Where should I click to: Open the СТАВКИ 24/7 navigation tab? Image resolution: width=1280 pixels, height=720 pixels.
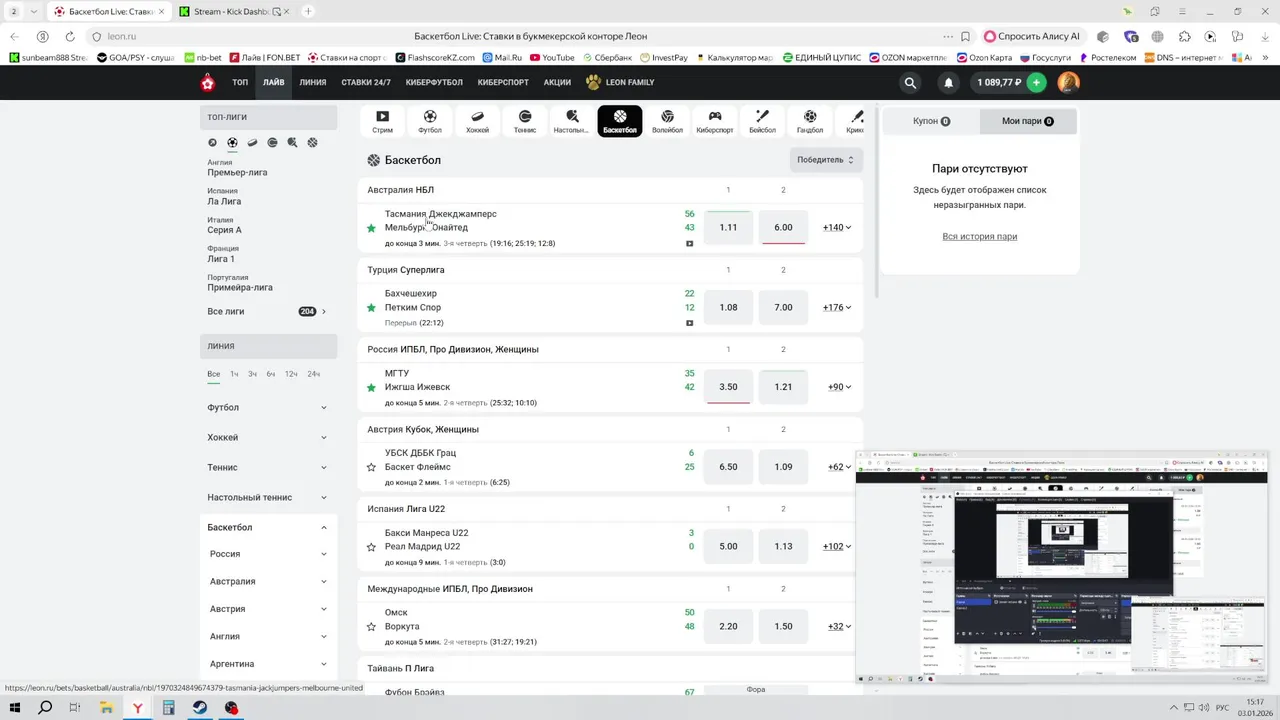point(366,83)
